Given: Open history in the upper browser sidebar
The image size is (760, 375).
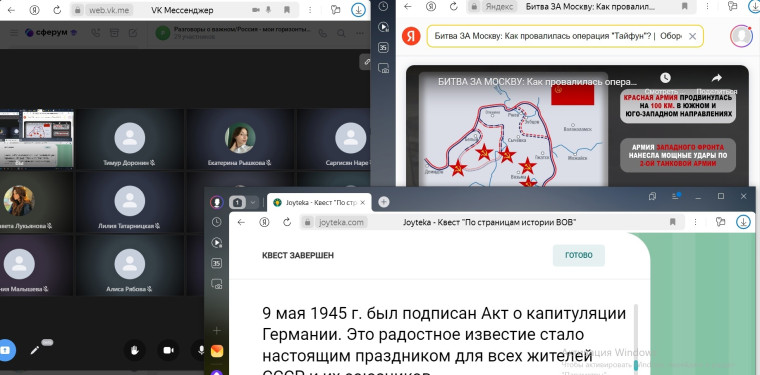Looking at the screenshot, I should pyautogui.click(x=383, y=6).
